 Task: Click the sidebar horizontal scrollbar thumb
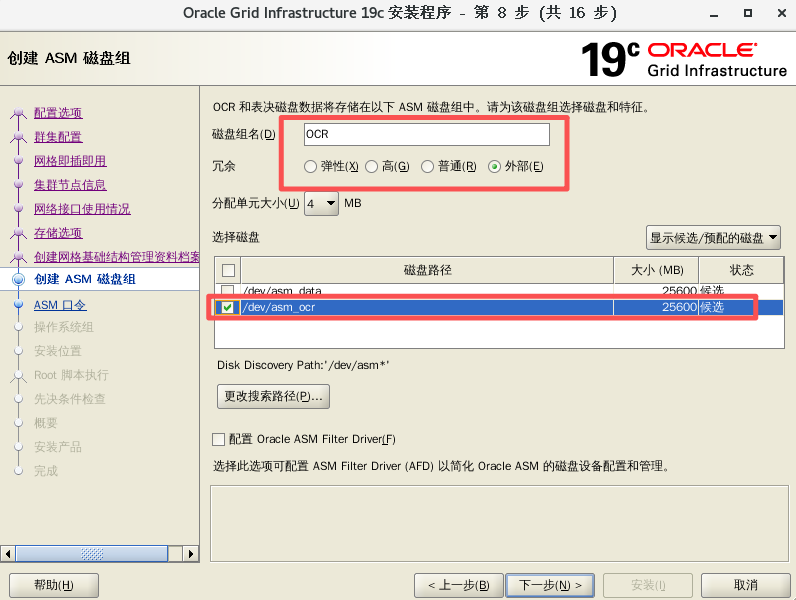(92, 553)
